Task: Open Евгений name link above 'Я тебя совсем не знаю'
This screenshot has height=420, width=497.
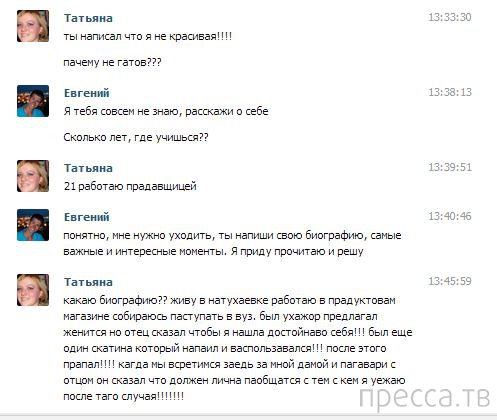Action: 87,93
